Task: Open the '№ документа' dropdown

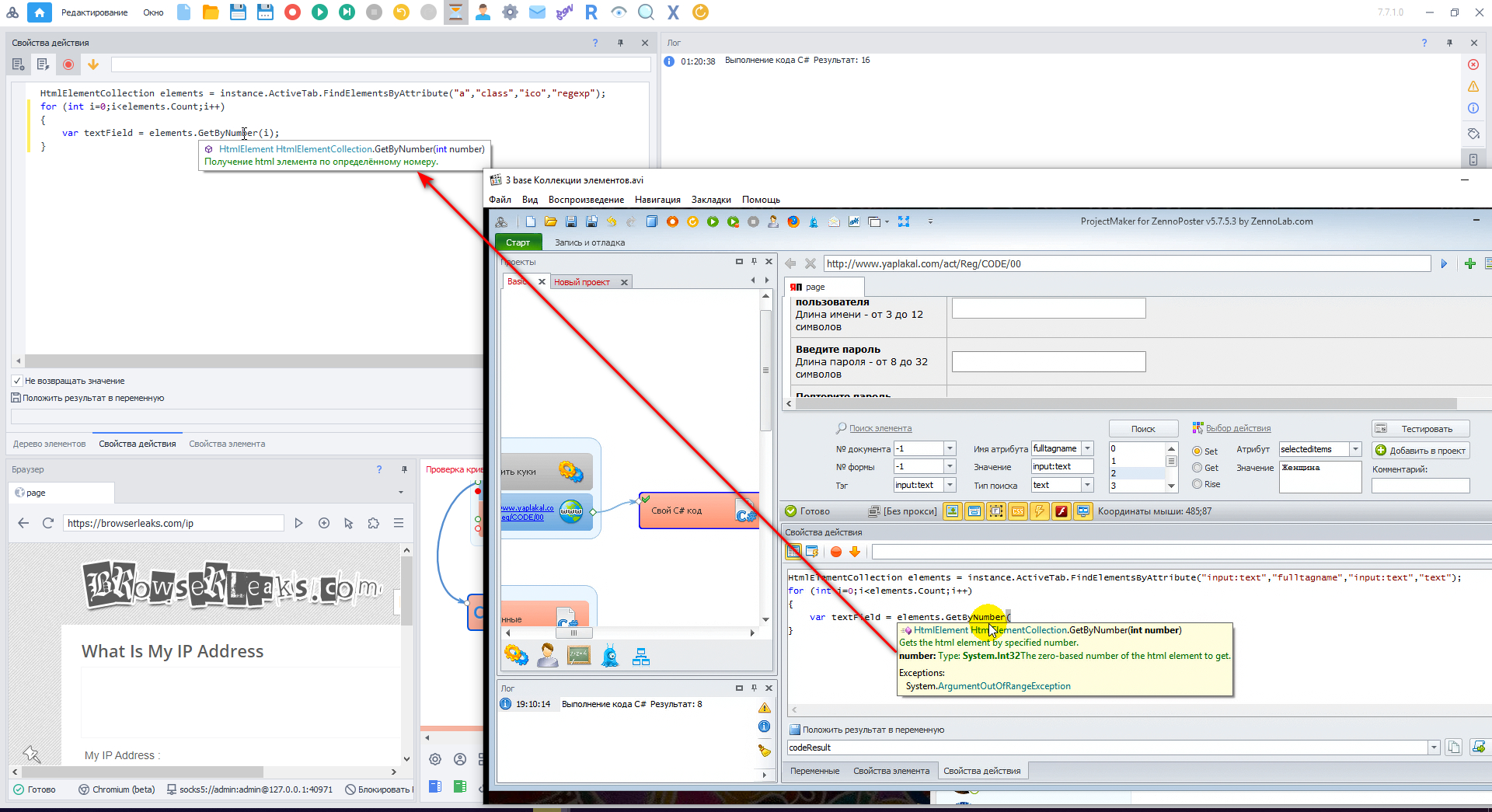Action: point(950,448)
